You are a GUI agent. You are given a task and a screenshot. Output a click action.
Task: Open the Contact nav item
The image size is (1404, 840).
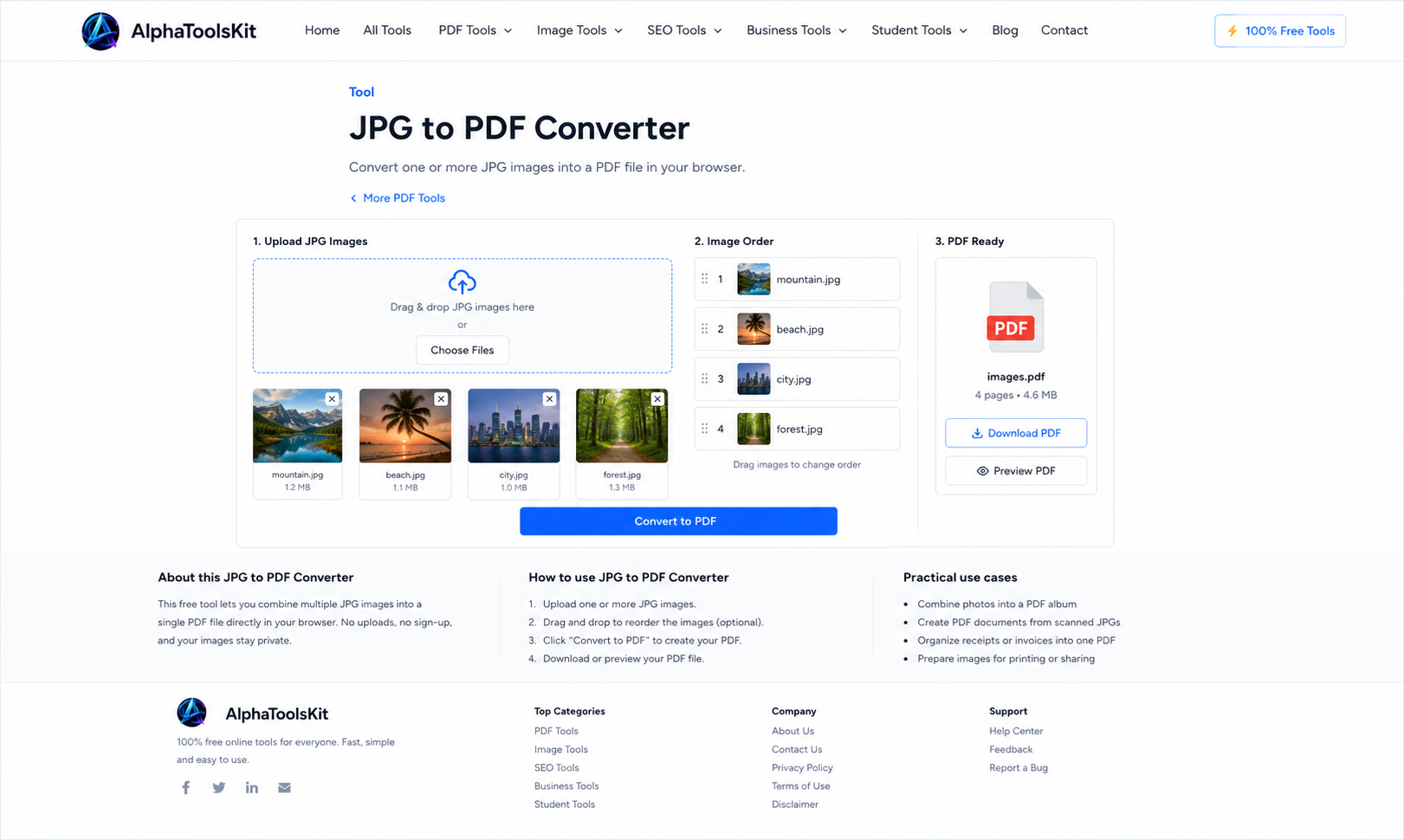(x=1064, y=30)
